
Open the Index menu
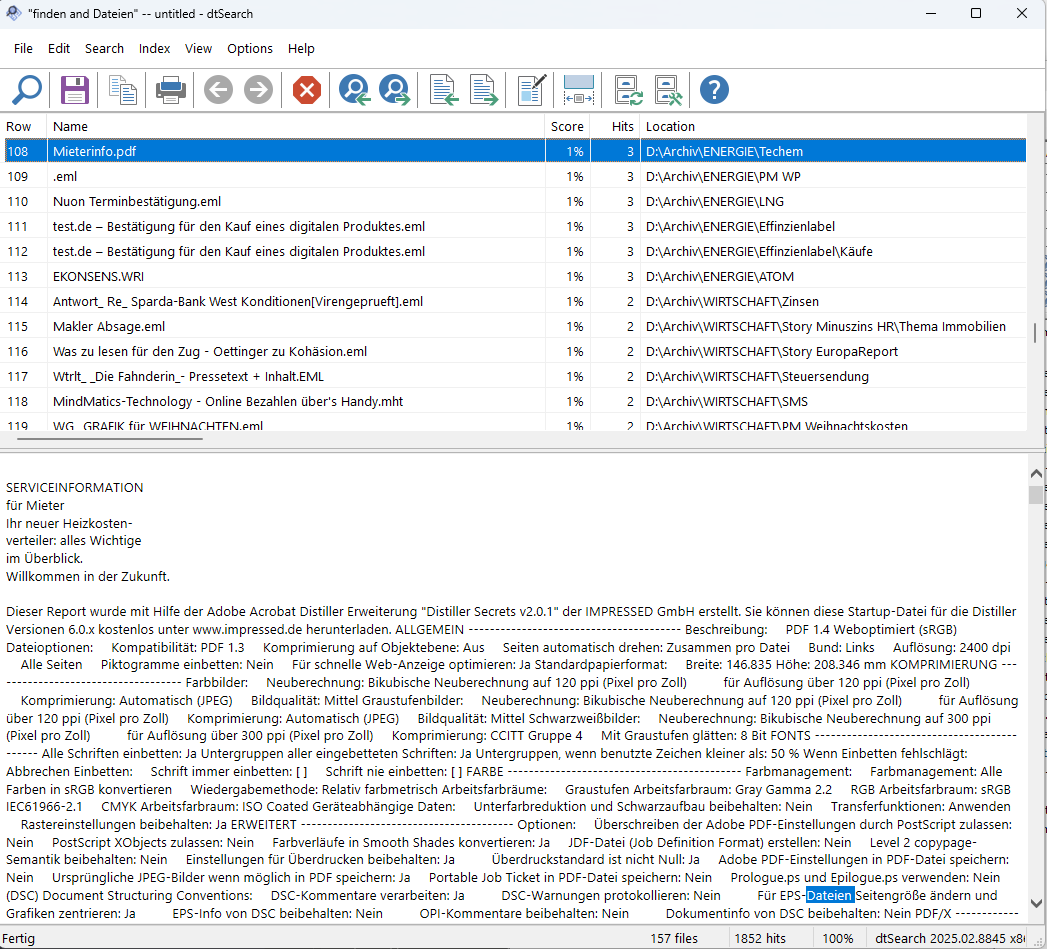pos(154,48)
